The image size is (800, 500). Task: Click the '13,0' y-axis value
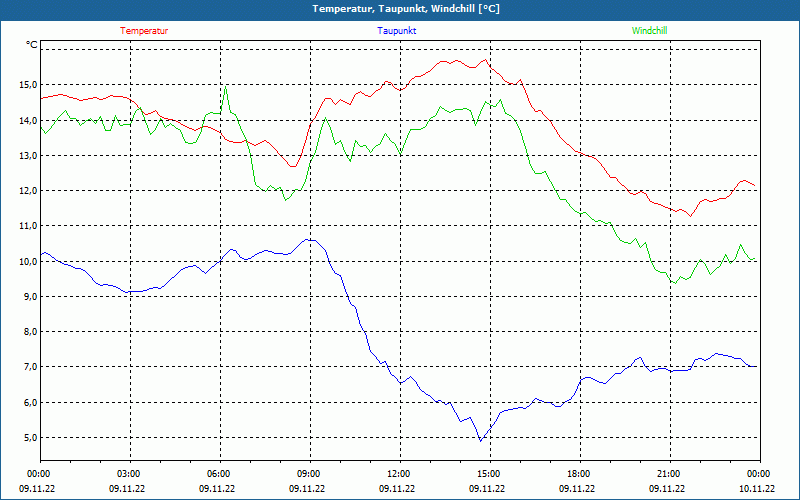coord(28,156)
